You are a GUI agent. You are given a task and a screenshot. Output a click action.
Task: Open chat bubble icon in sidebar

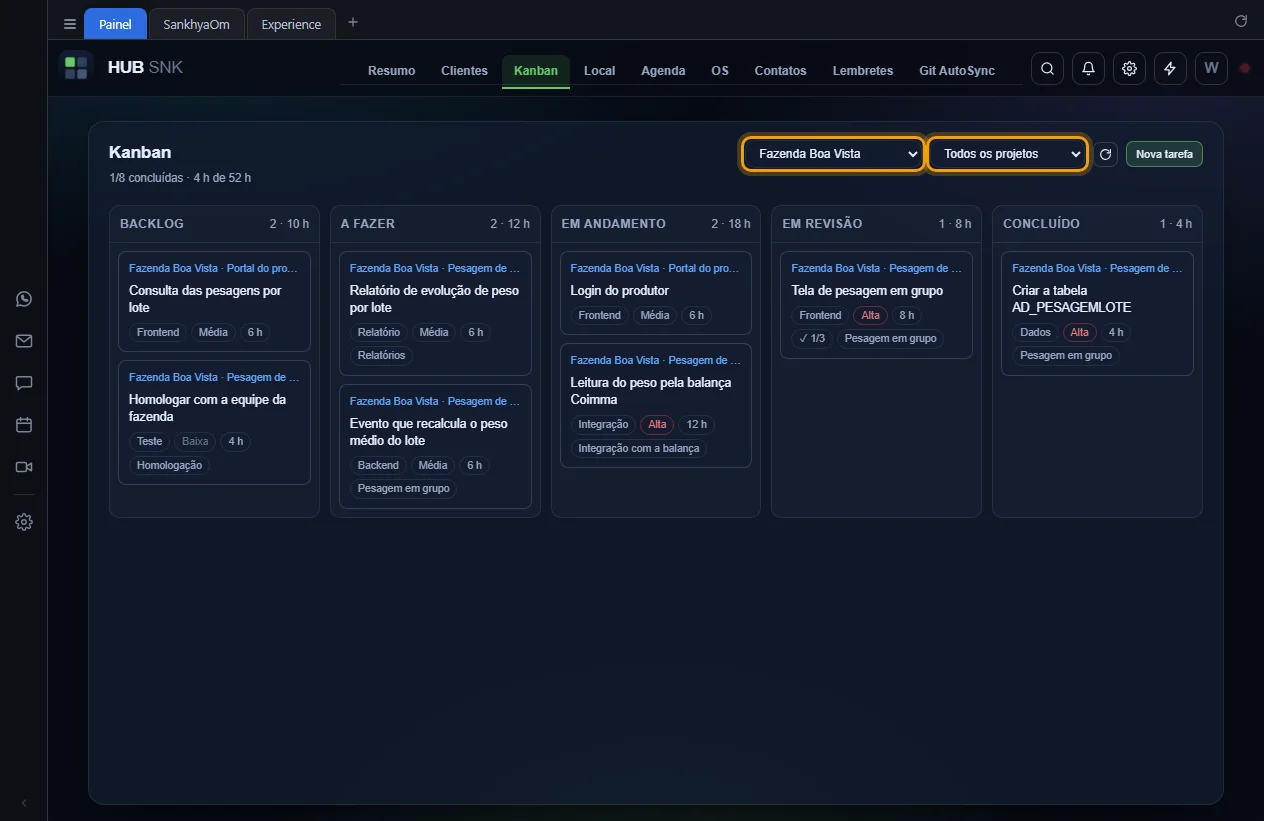(24, 383)
